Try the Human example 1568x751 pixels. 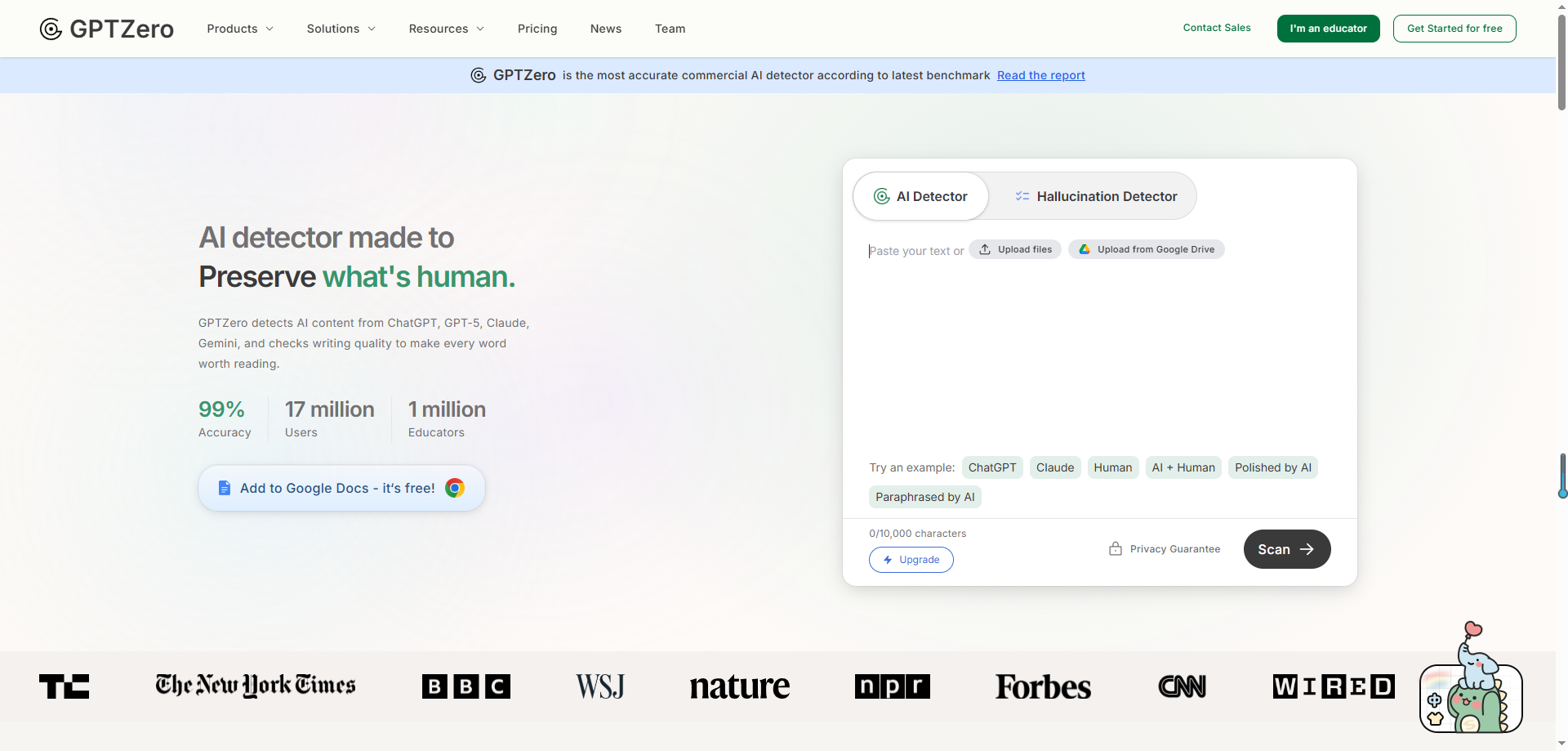click(x=1113, y=467)
